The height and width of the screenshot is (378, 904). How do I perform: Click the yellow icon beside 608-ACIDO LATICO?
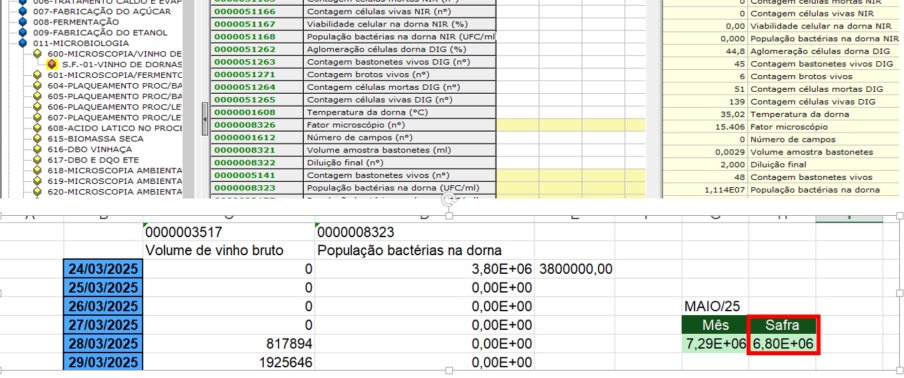point(38,128)
